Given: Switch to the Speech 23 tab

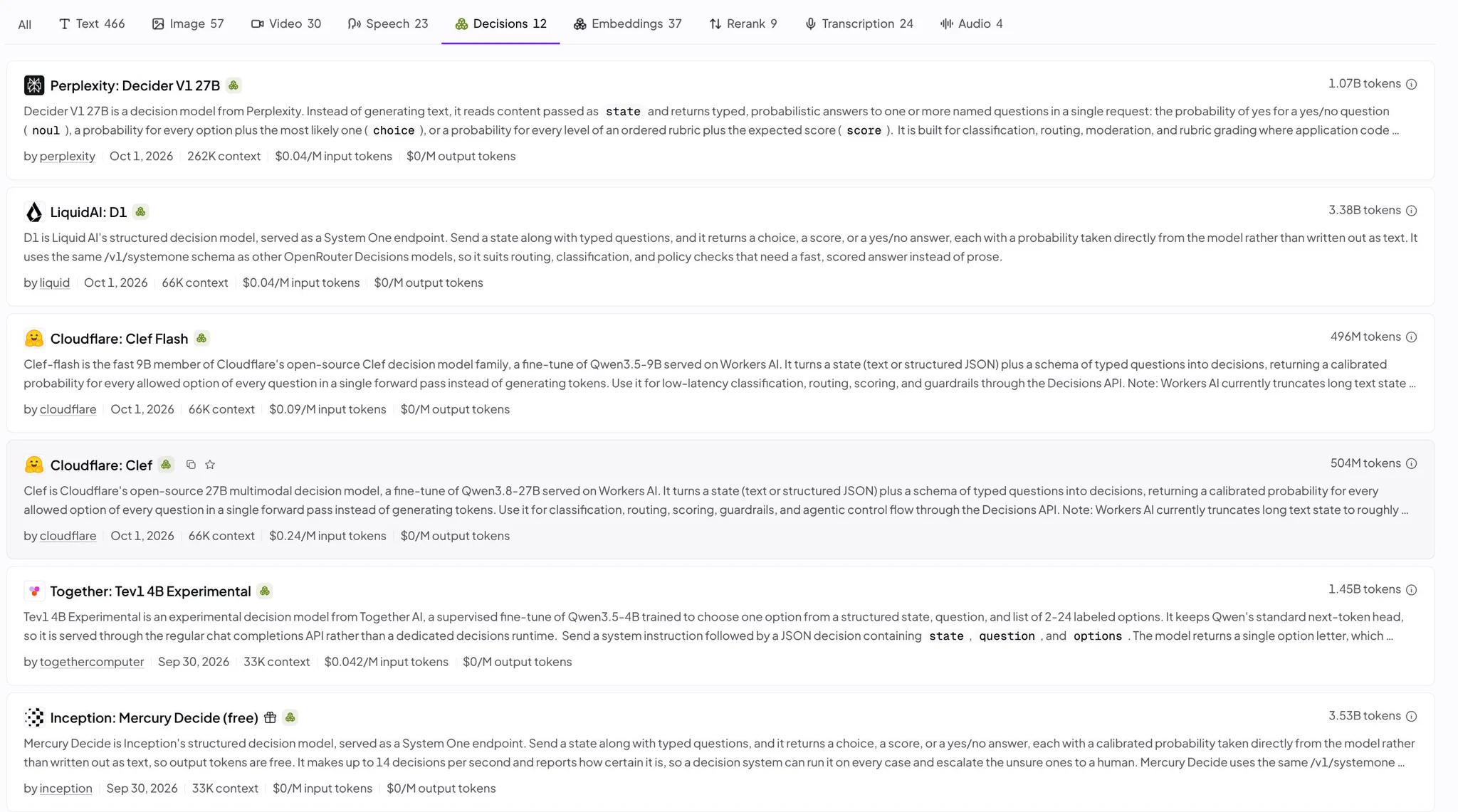Looking at the screenshot, I should tap(388, 24).
